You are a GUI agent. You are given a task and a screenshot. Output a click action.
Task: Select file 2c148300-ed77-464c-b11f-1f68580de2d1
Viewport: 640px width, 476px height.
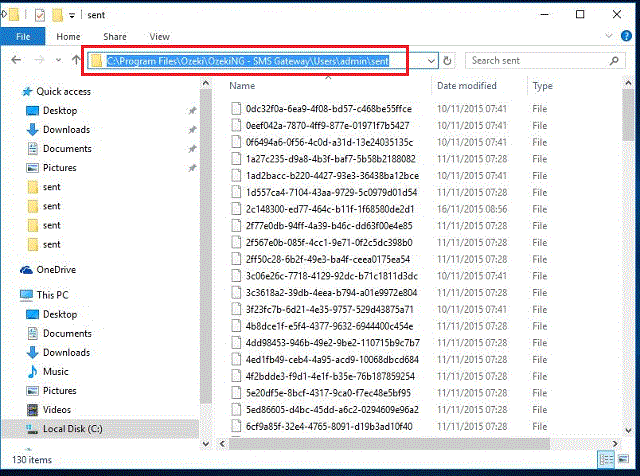click(330, 209)
